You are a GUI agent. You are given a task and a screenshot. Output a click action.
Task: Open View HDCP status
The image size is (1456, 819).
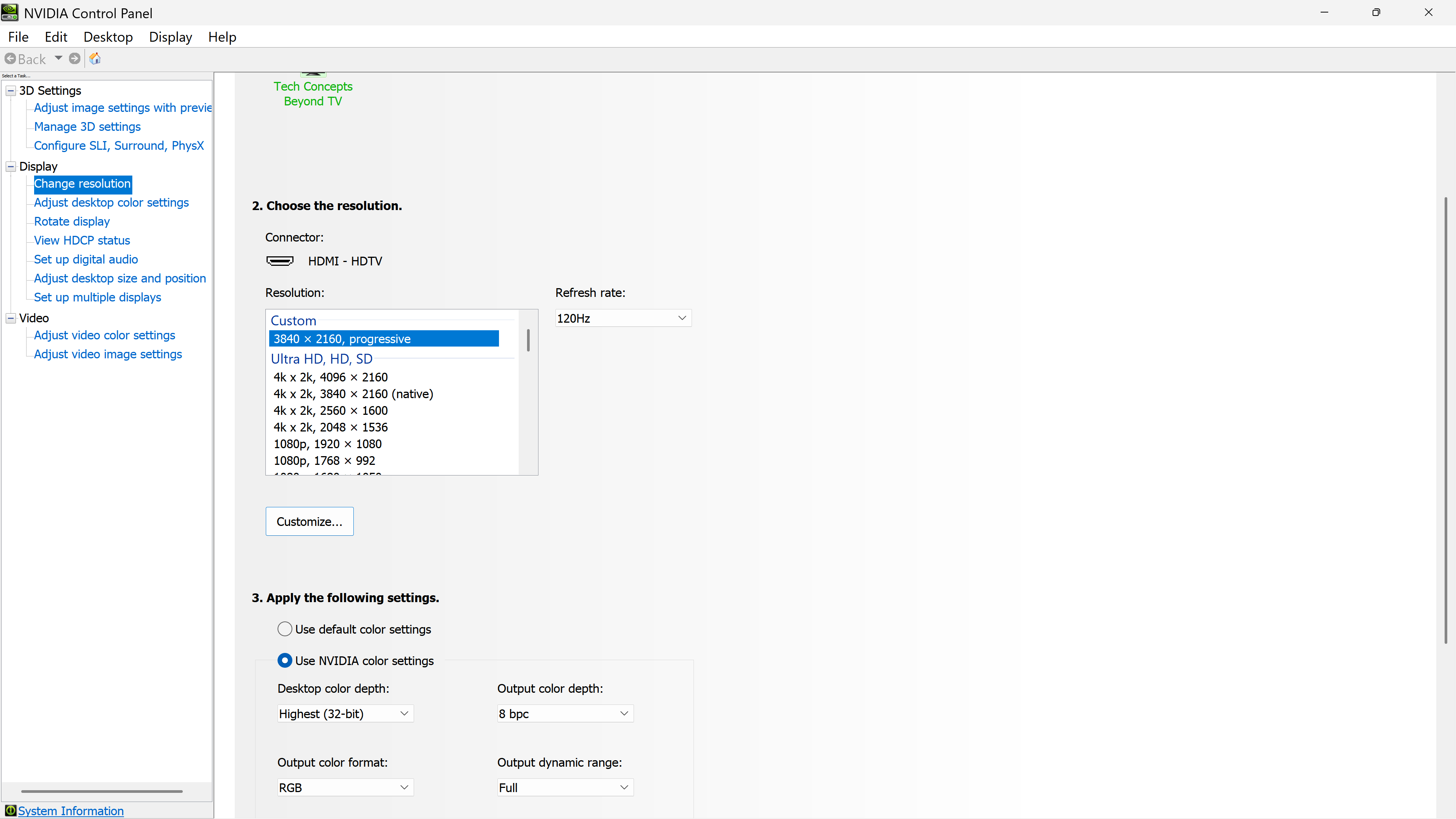[82, 240]
